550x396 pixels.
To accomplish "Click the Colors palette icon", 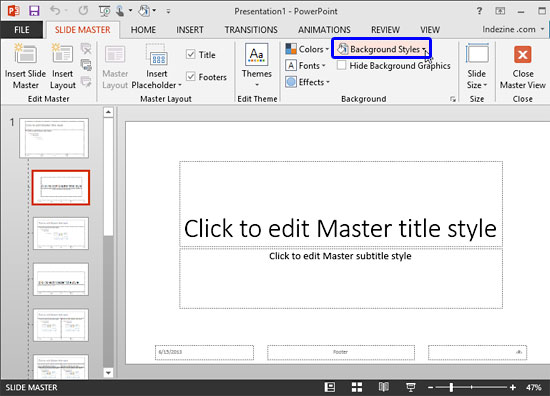I will (x=291, y=49).
